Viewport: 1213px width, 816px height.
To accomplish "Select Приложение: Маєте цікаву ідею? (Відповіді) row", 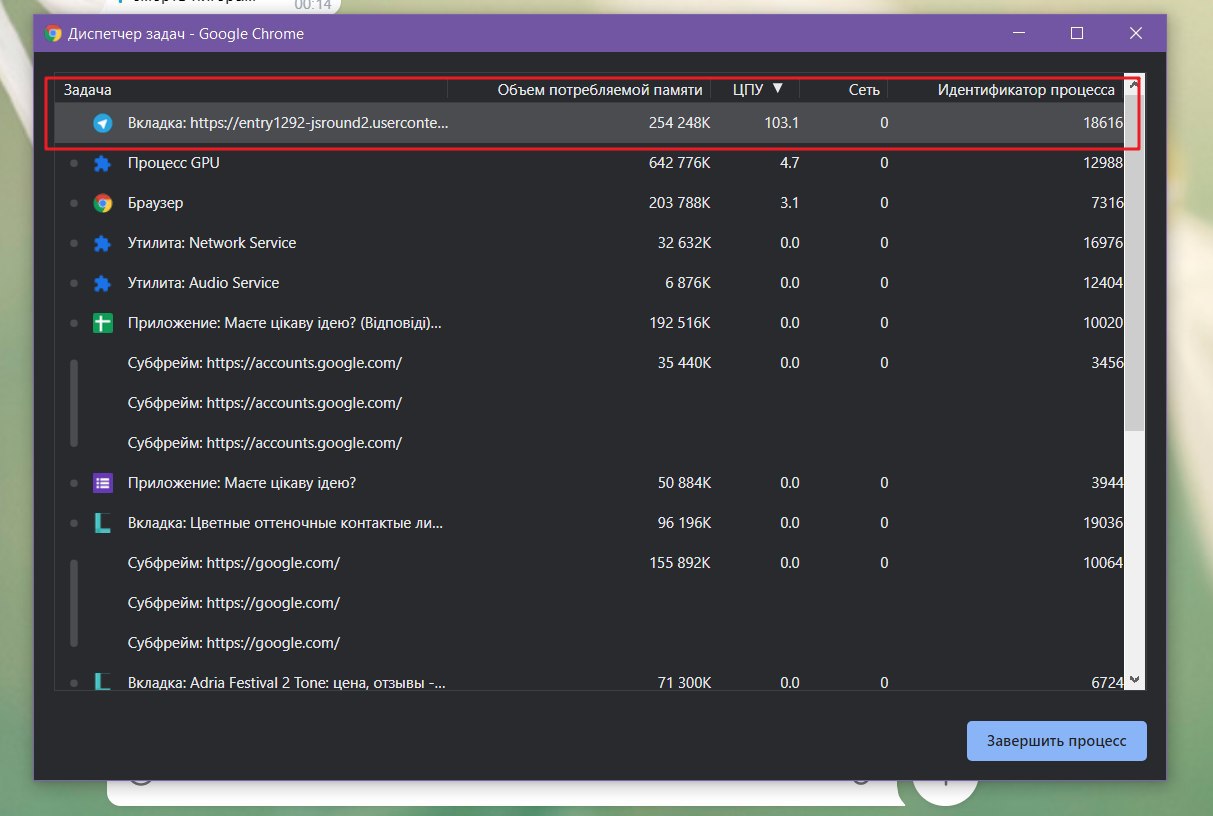I will 590,323.
